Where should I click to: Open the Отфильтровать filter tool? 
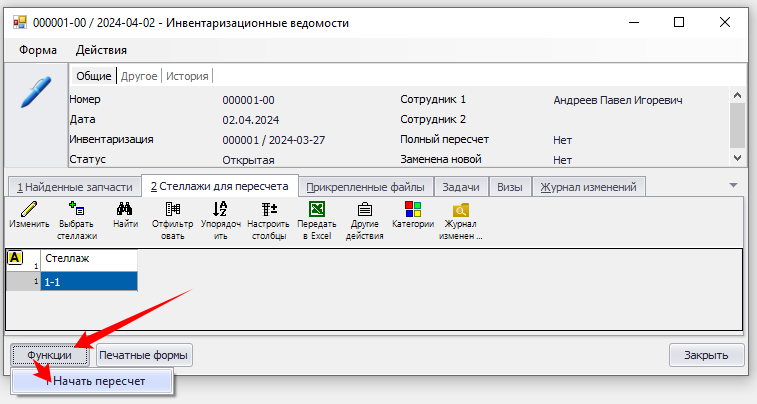[173, 209]
